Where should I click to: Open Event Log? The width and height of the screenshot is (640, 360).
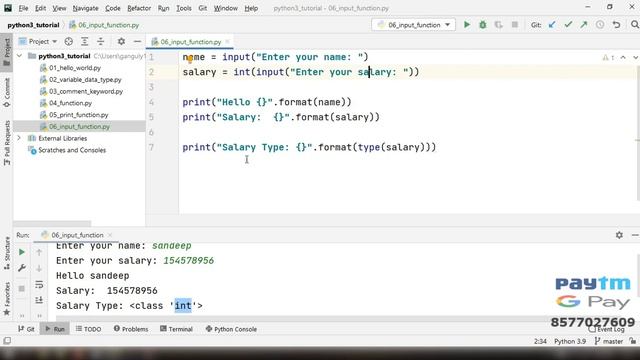coord(607,329)
